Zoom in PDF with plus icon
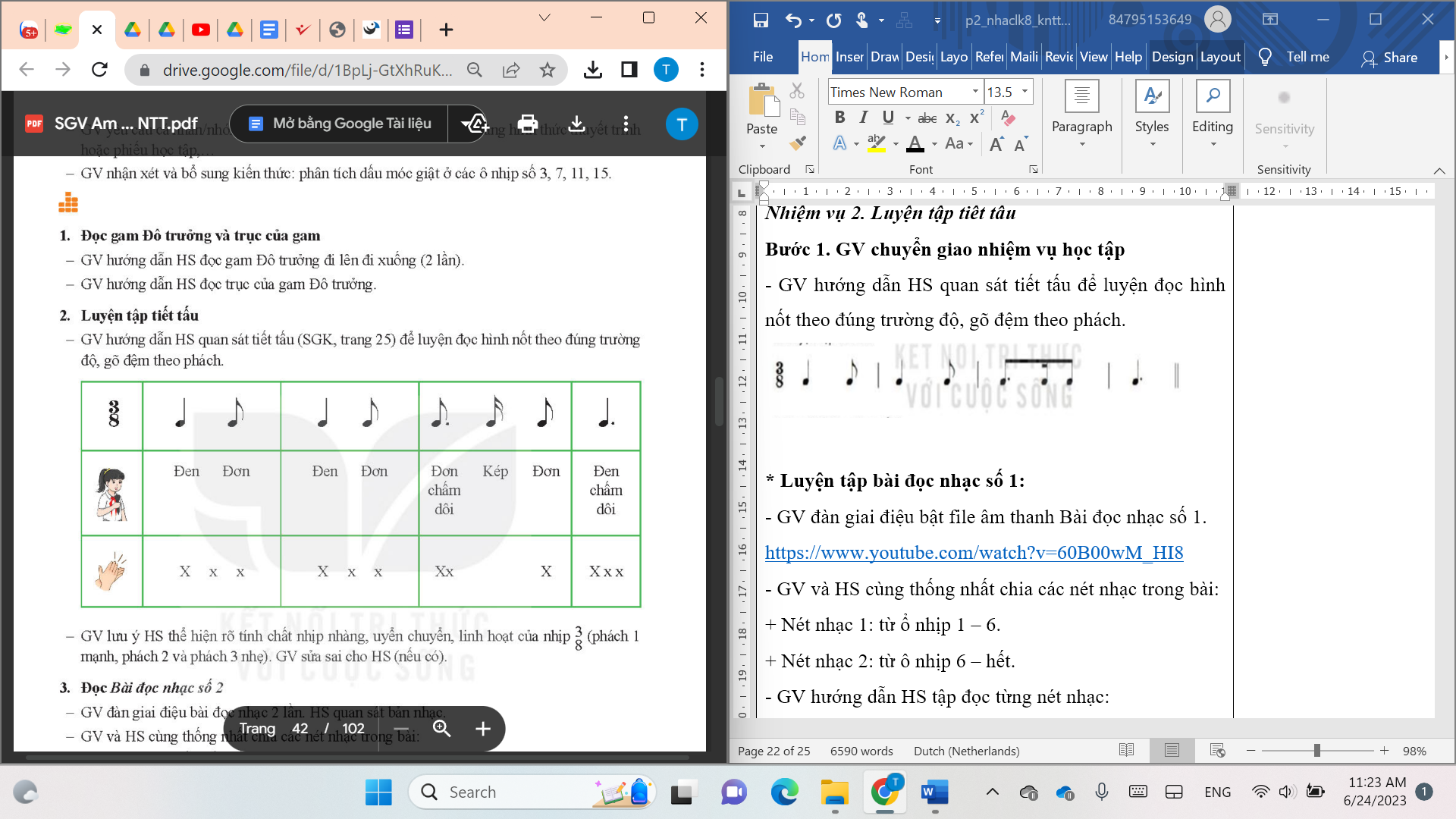Viewport: 1456px width, 819px height. (482, 729)
